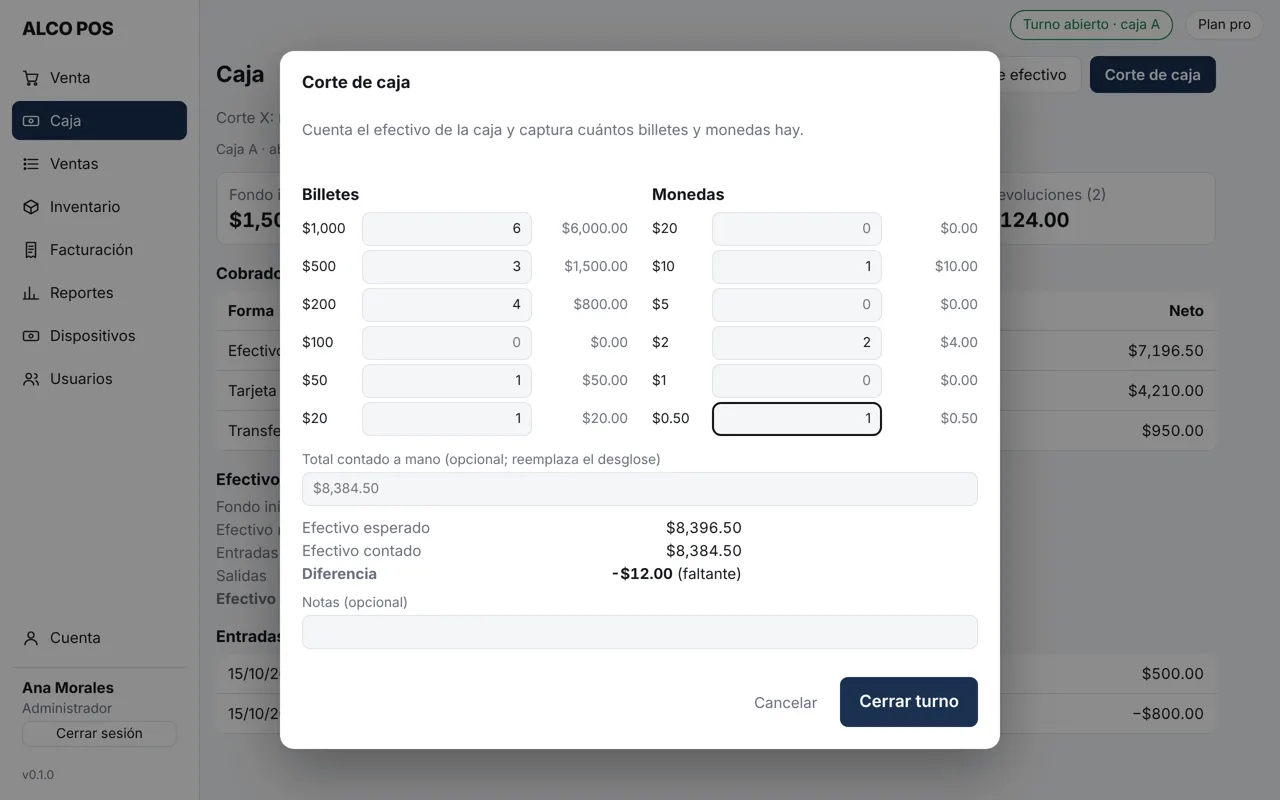Focus the $1,000 bills count field

click(x=447, y=229)
